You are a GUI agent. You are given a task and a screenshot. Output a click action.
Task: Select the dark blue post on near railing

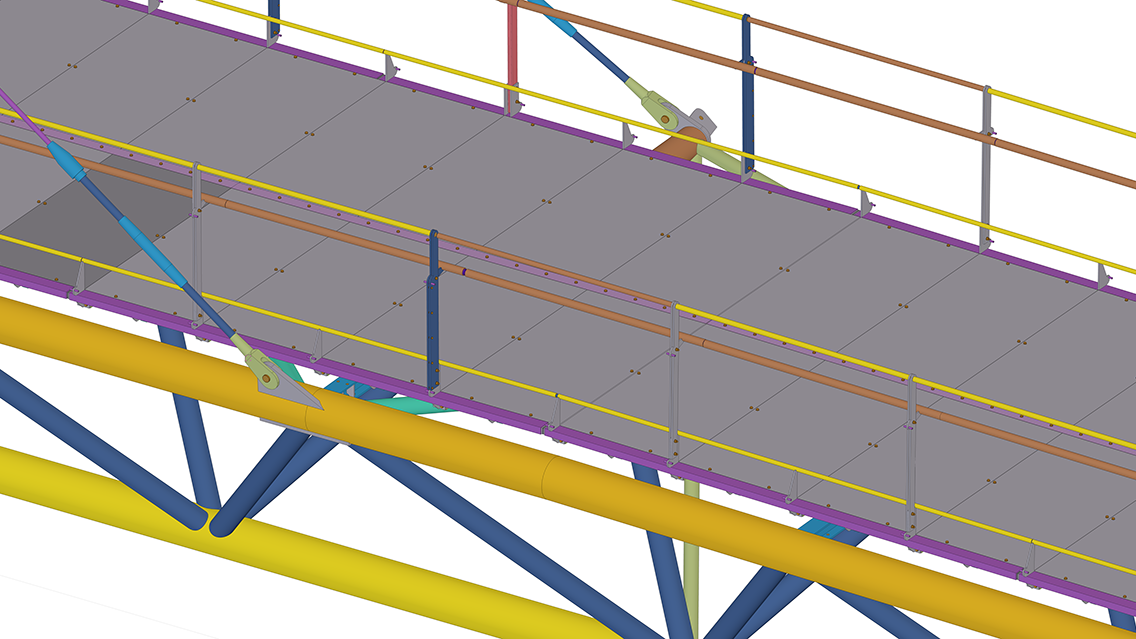[433, 312]
